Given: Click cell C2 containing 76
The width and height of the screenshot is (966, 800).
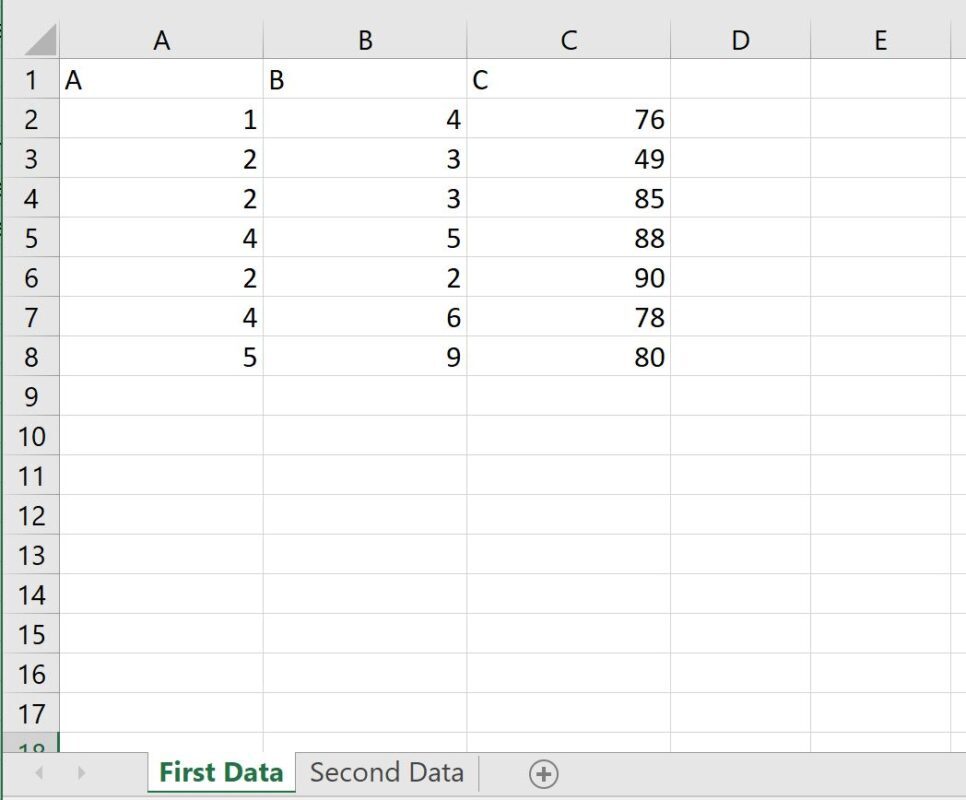Looking at the screenshot, I should coord(569,118).
